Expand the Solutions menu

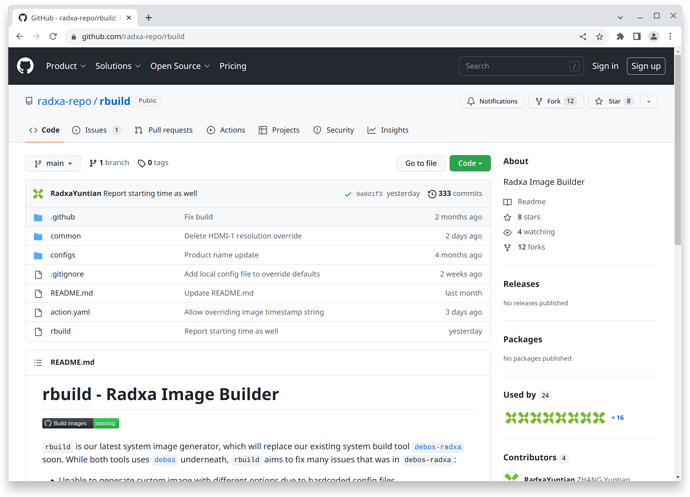tap(117, 66)
